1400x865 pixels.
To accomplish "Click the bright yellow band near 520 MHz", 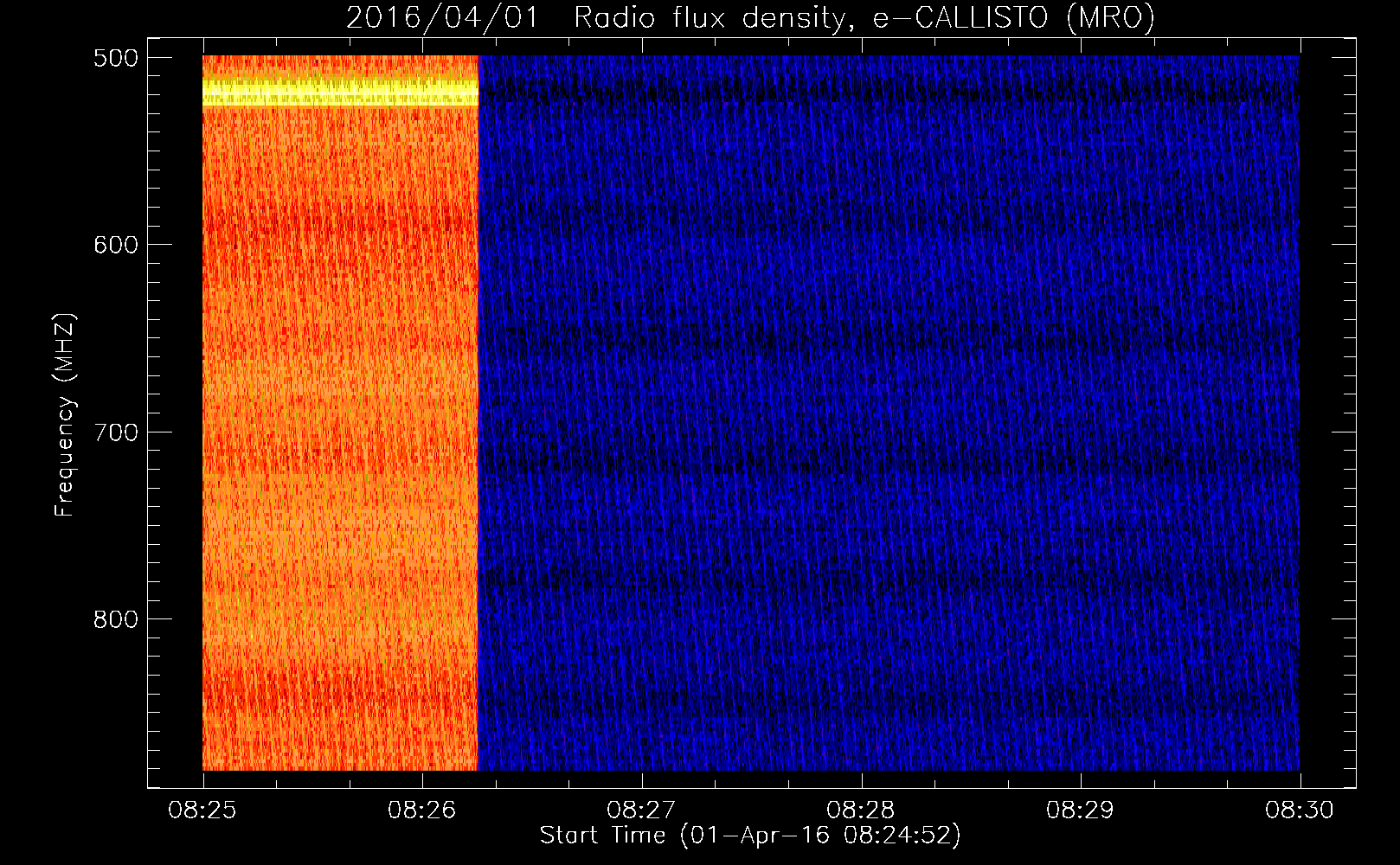I will 340,93.
